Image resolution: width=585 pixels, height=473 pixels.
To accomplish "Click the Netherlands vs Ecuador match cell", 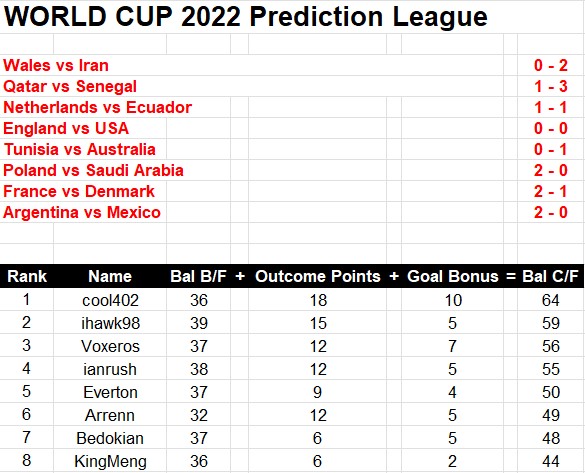I will tap(97, 107).
